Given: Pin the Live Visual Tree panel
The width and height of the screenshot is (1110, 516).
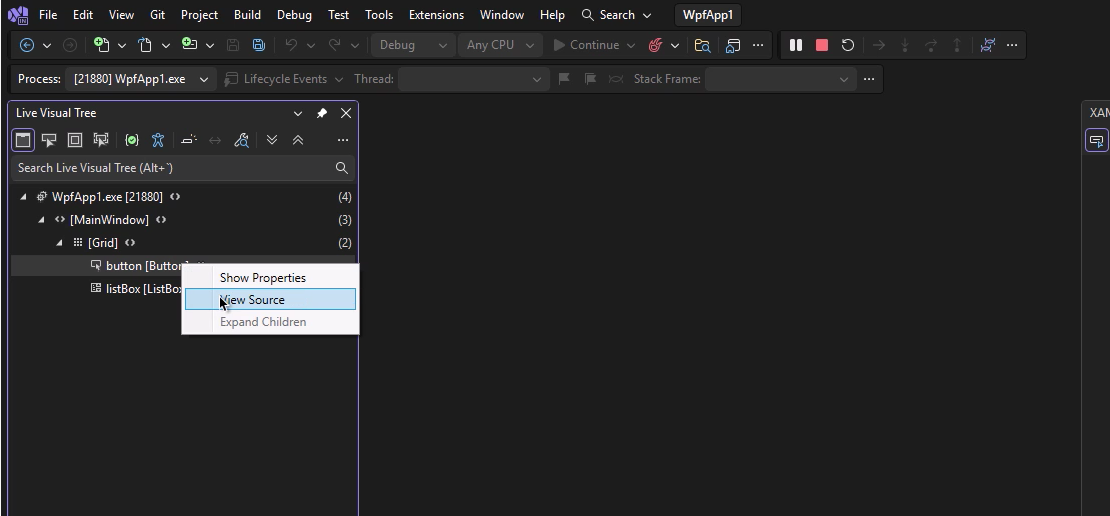Looking at the screenshot, I should [321, 113].
